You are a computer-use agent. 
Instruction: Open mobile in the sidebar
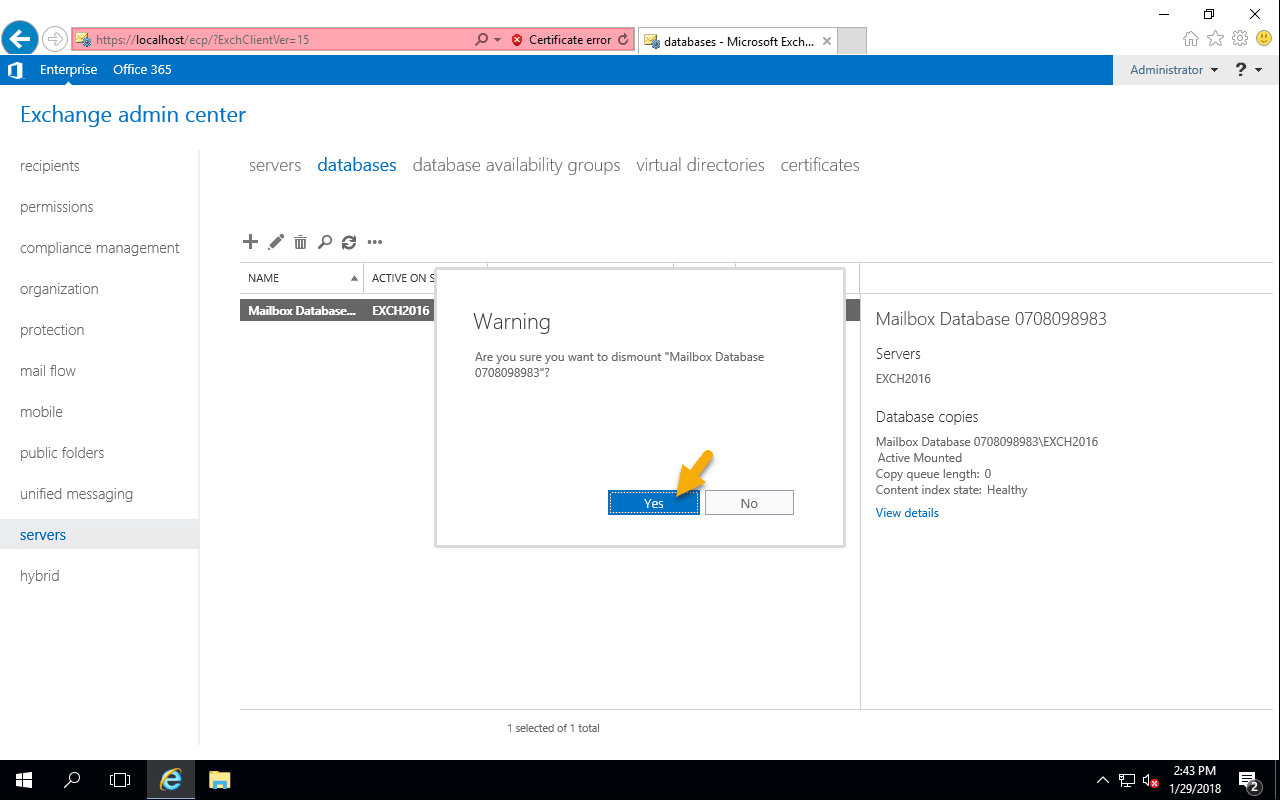[x=41, y=412]
